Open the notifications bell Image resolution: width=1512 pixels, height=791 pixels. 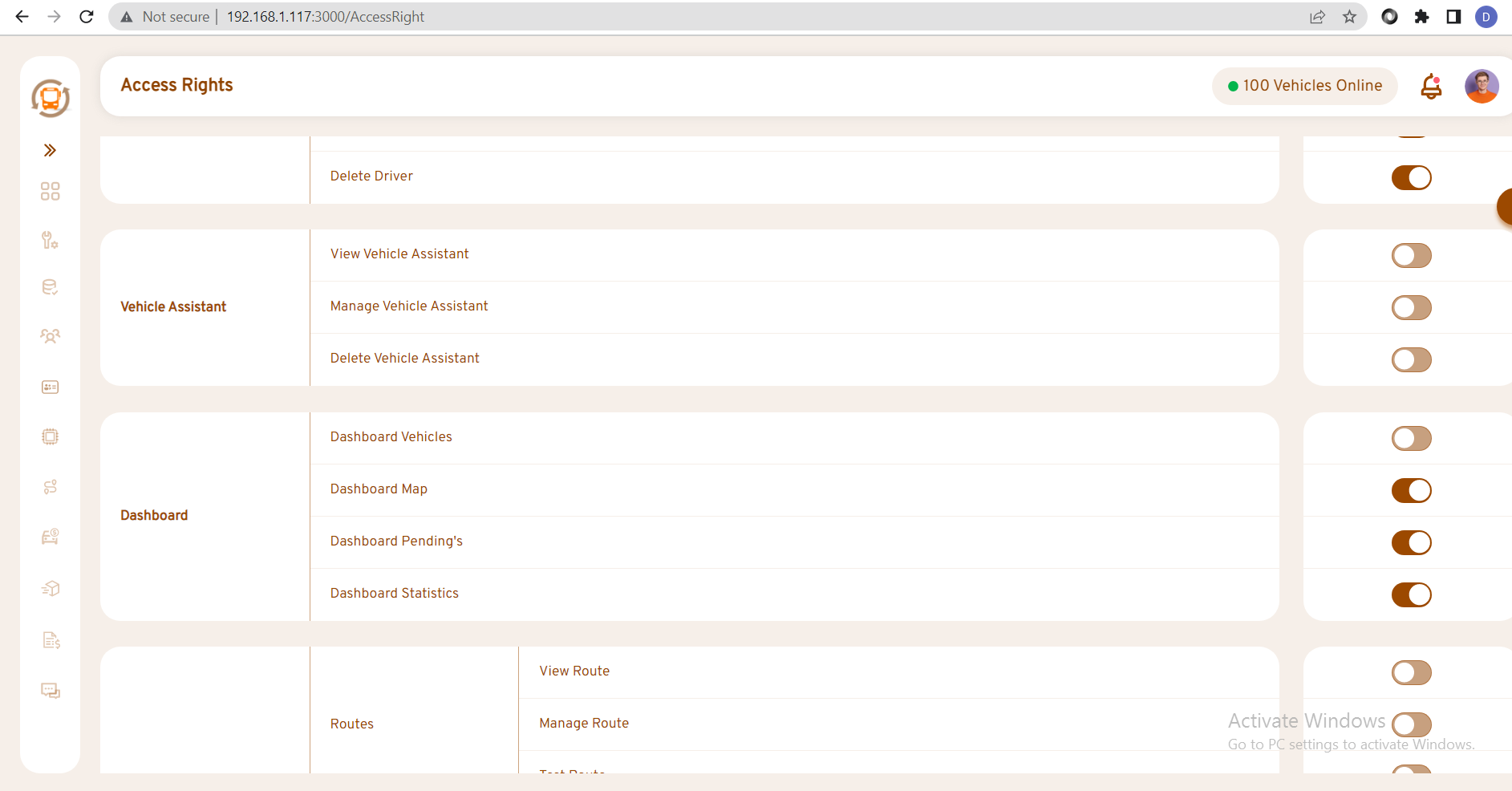pyautogui.click(x=1431, y=86)
